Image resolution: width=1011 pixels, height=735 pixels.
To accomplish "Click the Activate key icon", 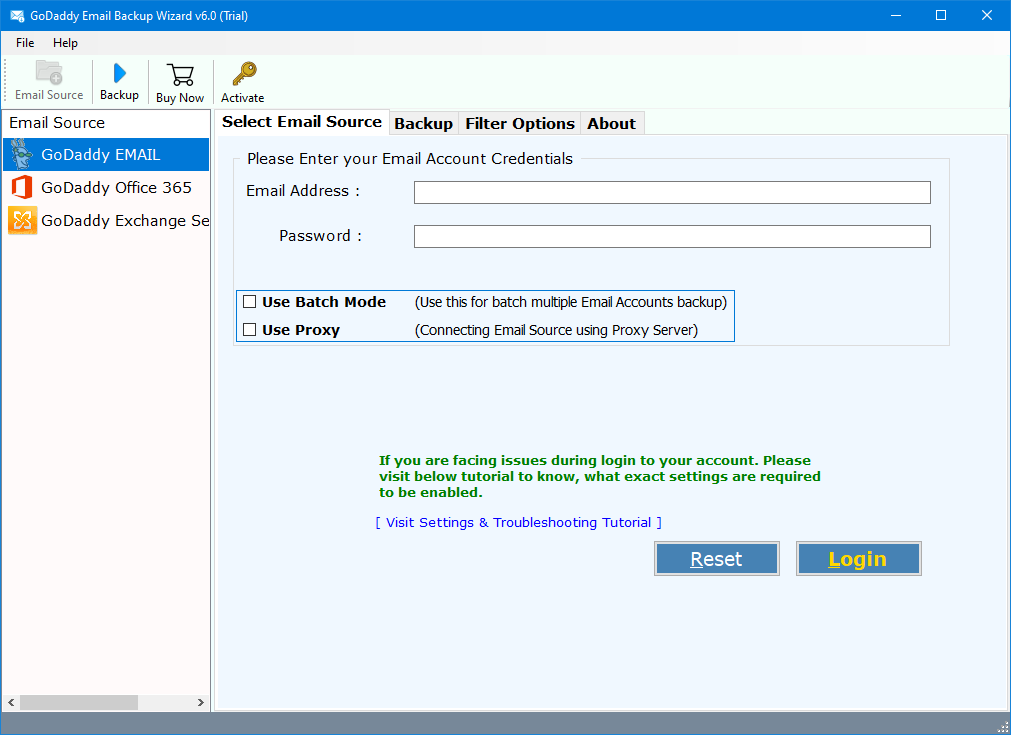I will (244, 74).
